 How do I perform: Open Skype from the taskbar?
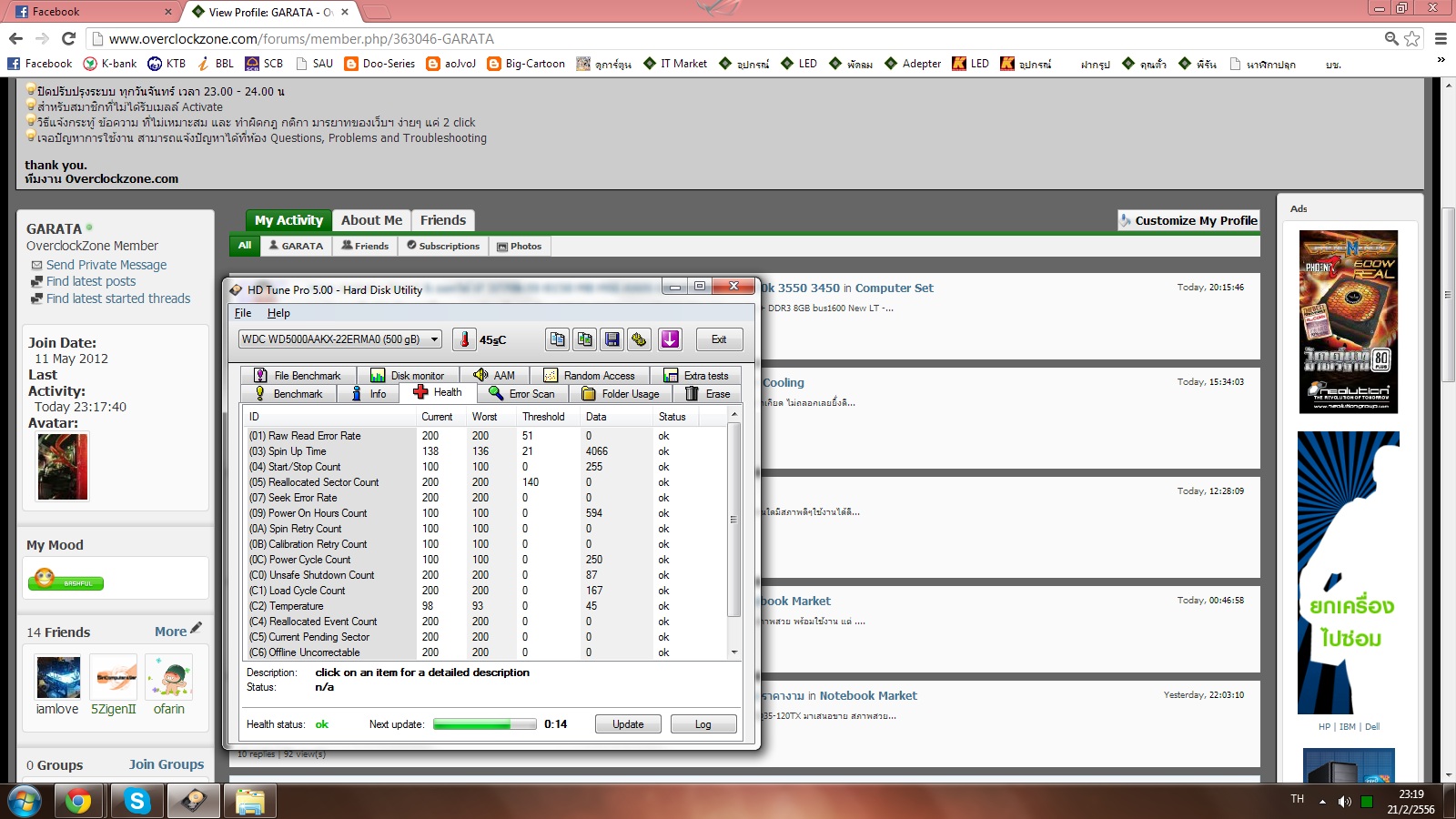(x=136, y=801)
